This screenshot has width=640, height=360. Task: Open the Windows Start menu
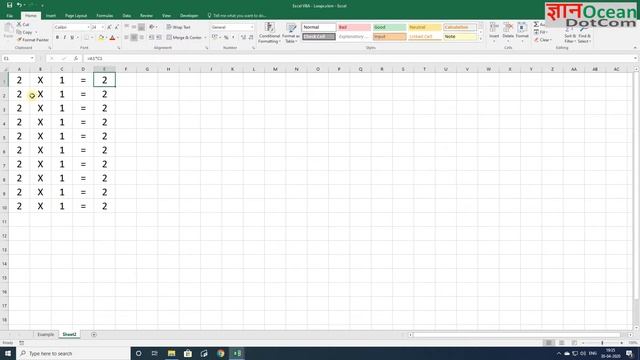8,353
